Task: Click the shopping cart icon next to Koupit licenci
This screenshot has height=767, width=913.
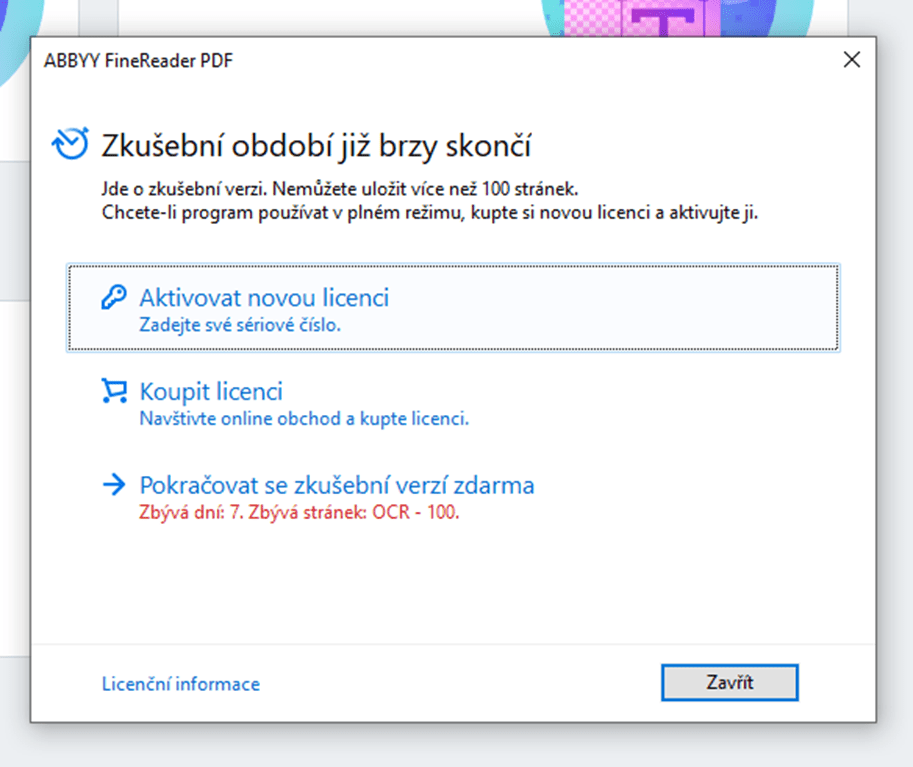Action: (114, 390)
